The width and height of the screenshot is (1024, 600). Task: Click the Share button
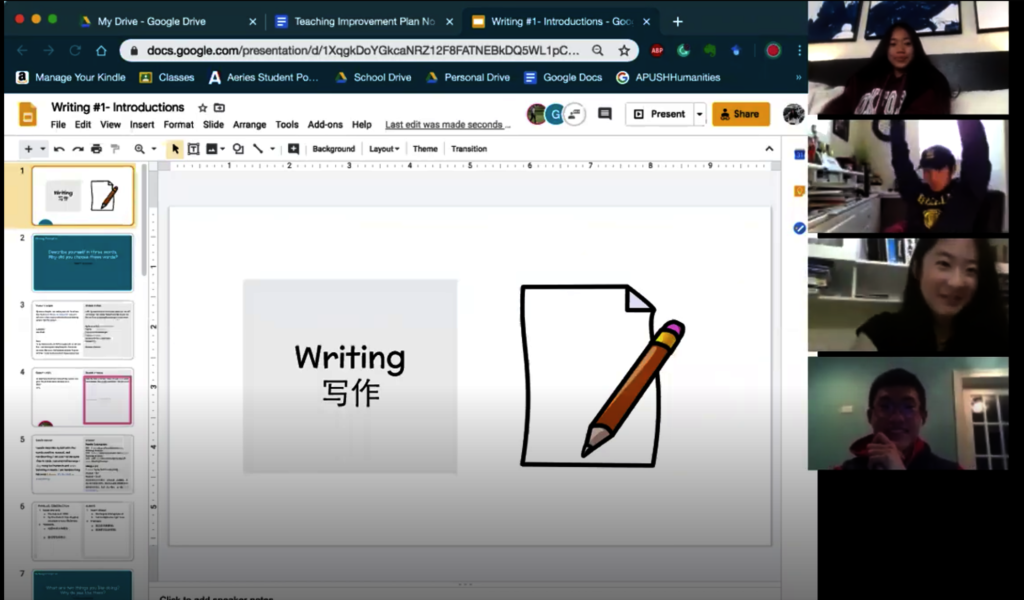[740, 114]
